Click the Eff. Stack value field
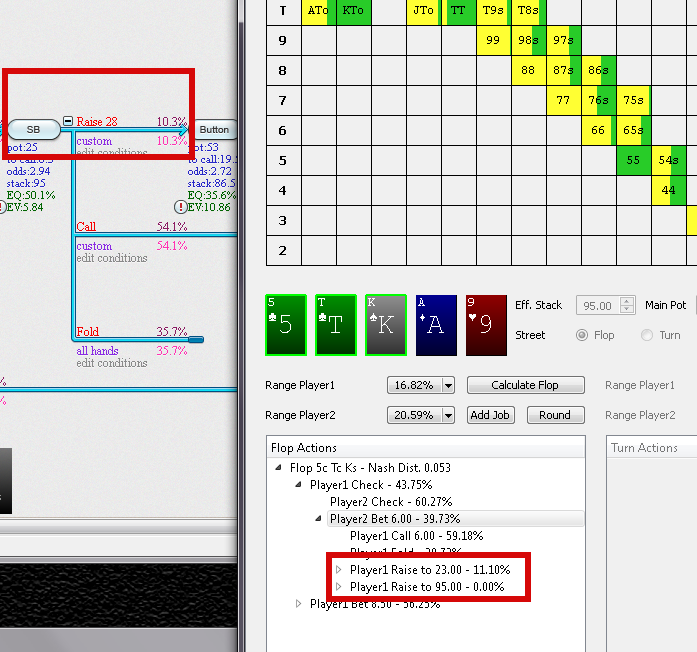The height and width of the screenshot is (652, 697). pyautogui.click(x=597, y=305)
